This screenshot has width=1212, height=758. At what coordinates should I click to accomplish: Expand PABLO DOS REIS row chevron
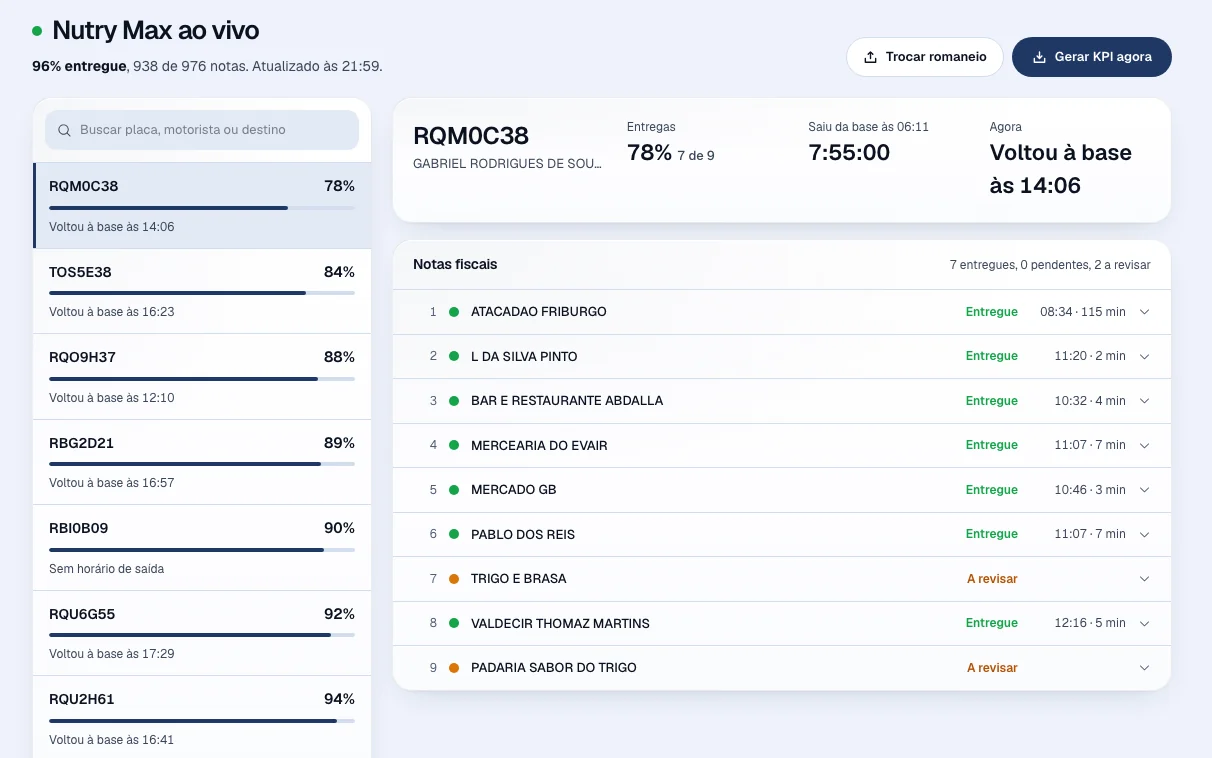(x=1145, y=534)
